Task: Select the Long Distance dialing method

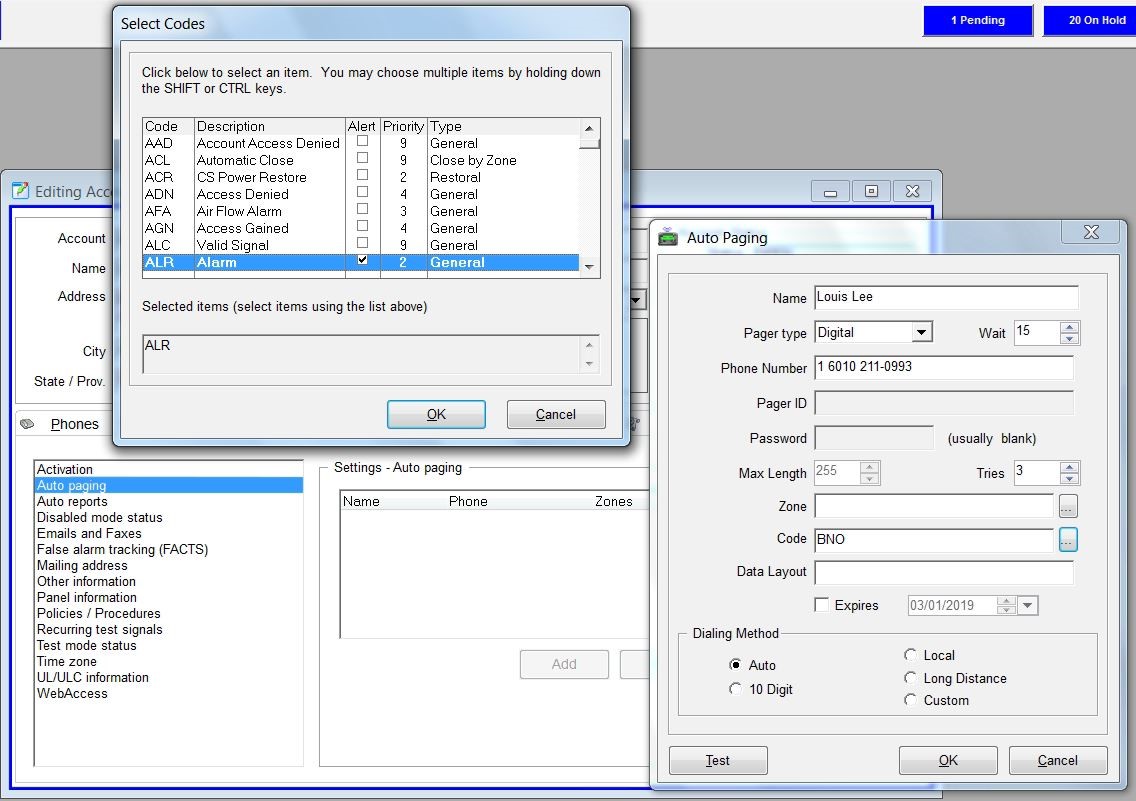Action: point(910,678)
